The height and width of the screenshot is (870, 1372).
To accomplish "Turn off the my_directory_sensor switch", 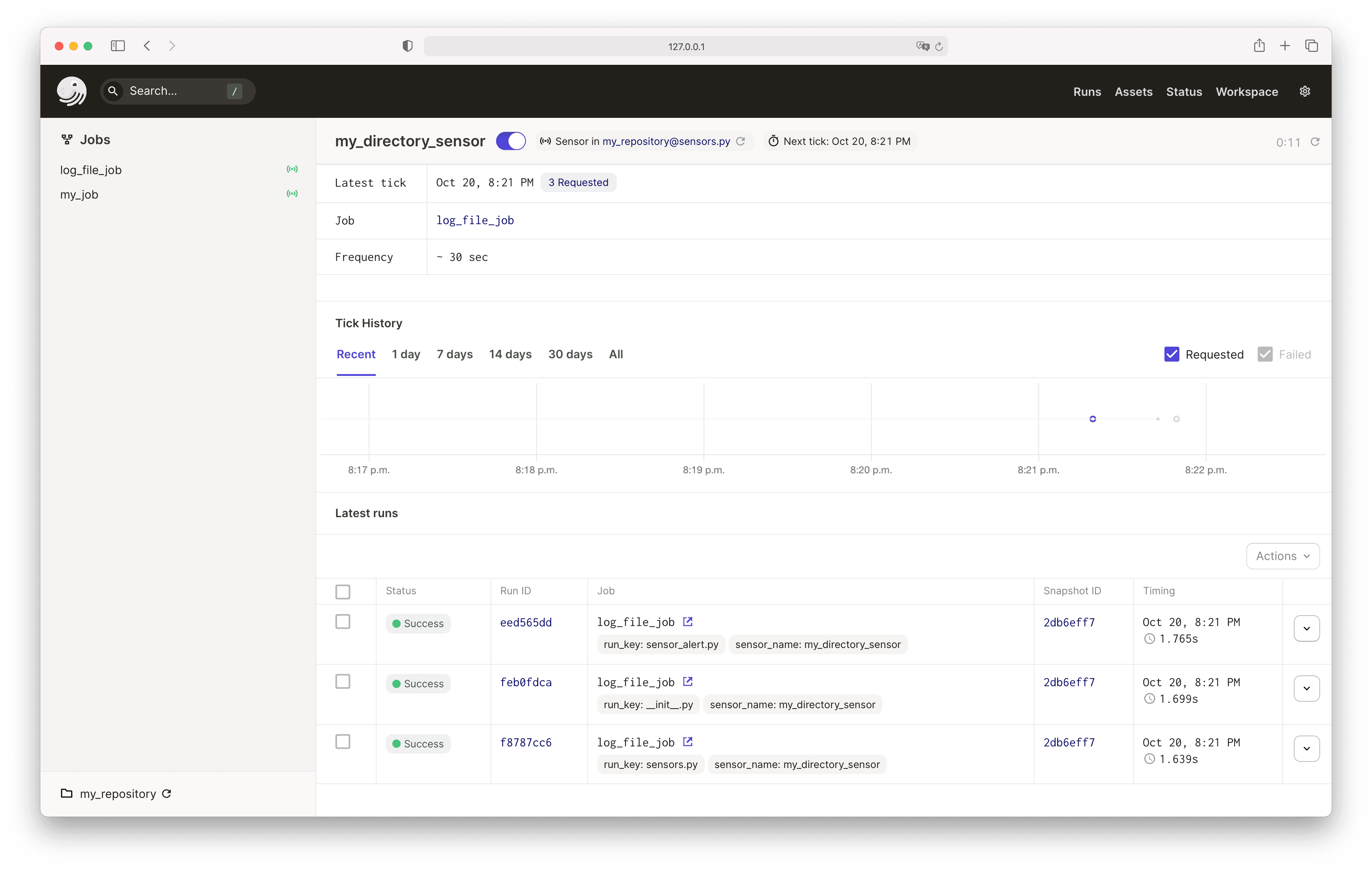I will point(511,141).
